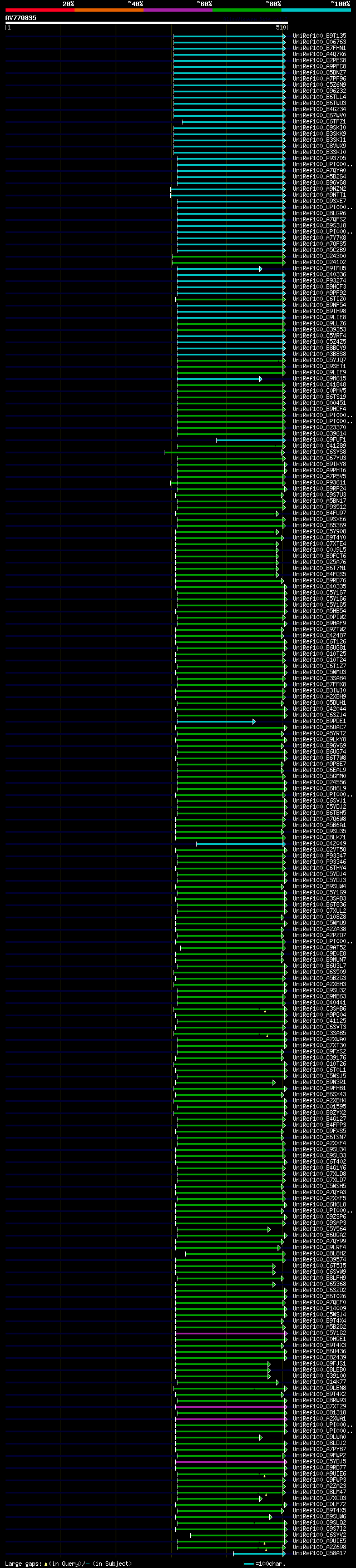This screenshot has width=356, height=1568.
Task: Select the UniRef100_Q9LEN8 label
Action: pyautogui.click(x=319, y=1388)
